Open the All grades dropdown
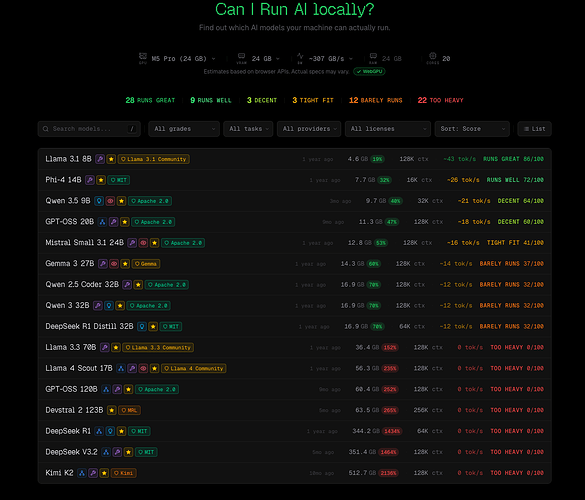This screenshot has height=500, width=585. [x=184, y=129]
